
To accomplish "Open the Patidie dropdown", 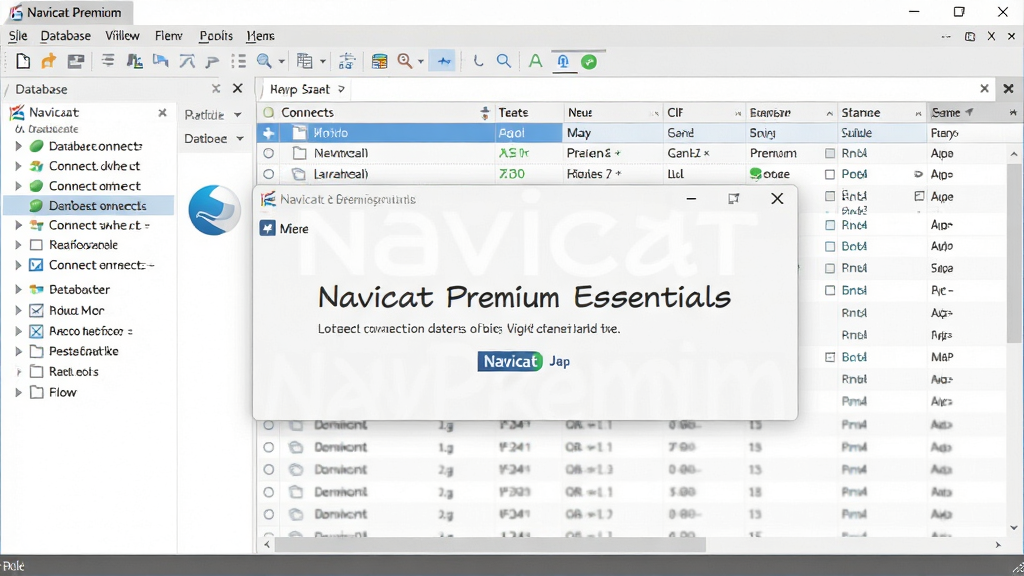I will 213,115.
